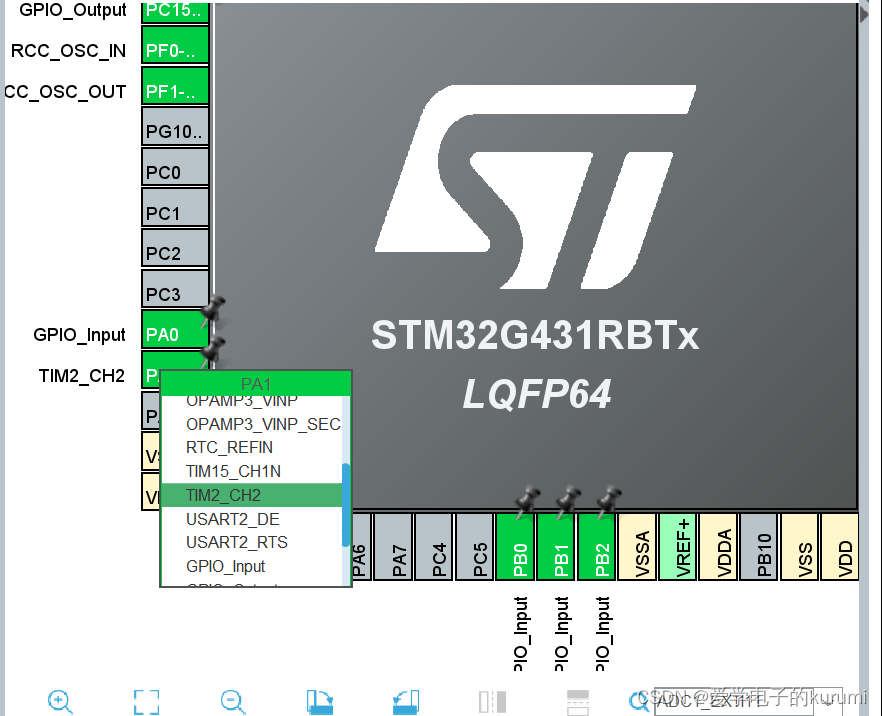This screenshot has width=882, height=716.
Task: Click the greyed horizontal split view icon
Action: 578,701
